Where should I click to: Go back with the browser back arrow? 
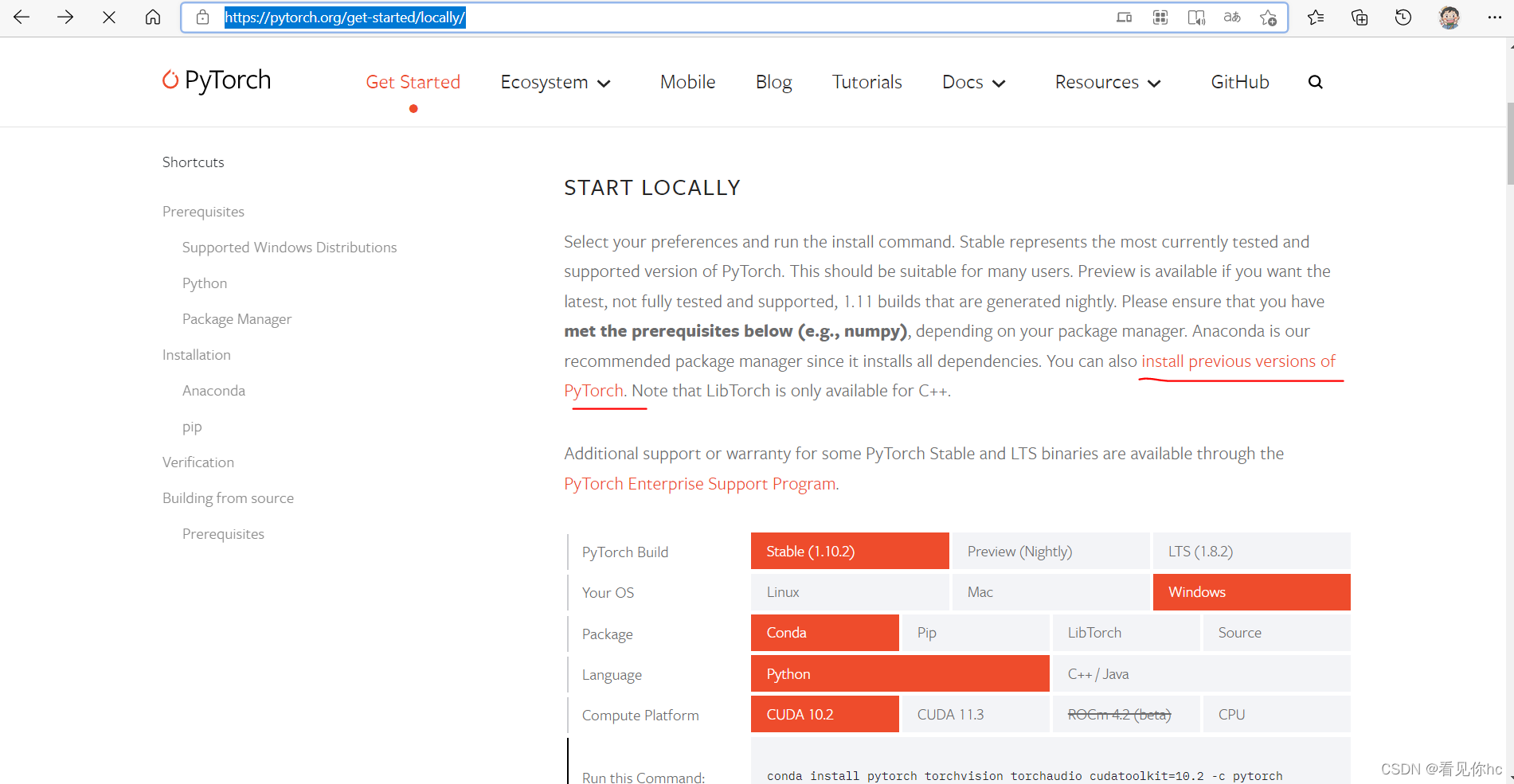[x=22, y=17]
